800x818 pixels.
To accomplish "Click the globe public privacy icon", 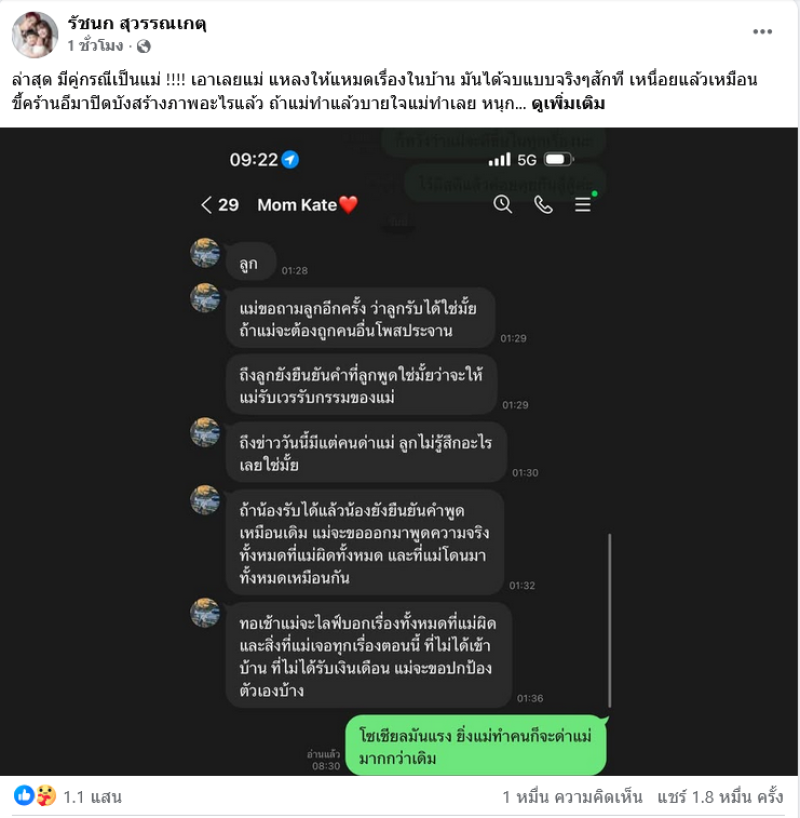I will pos(144,46).
